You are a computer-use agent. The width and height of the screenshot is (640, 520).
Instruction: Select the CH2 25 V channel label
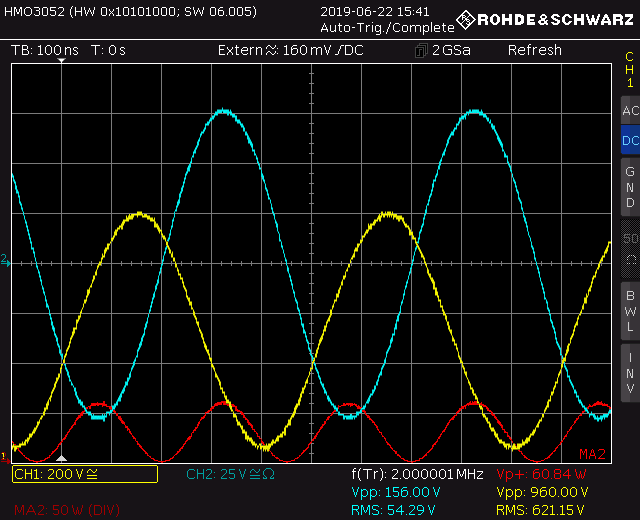click(x=228, y=474)
